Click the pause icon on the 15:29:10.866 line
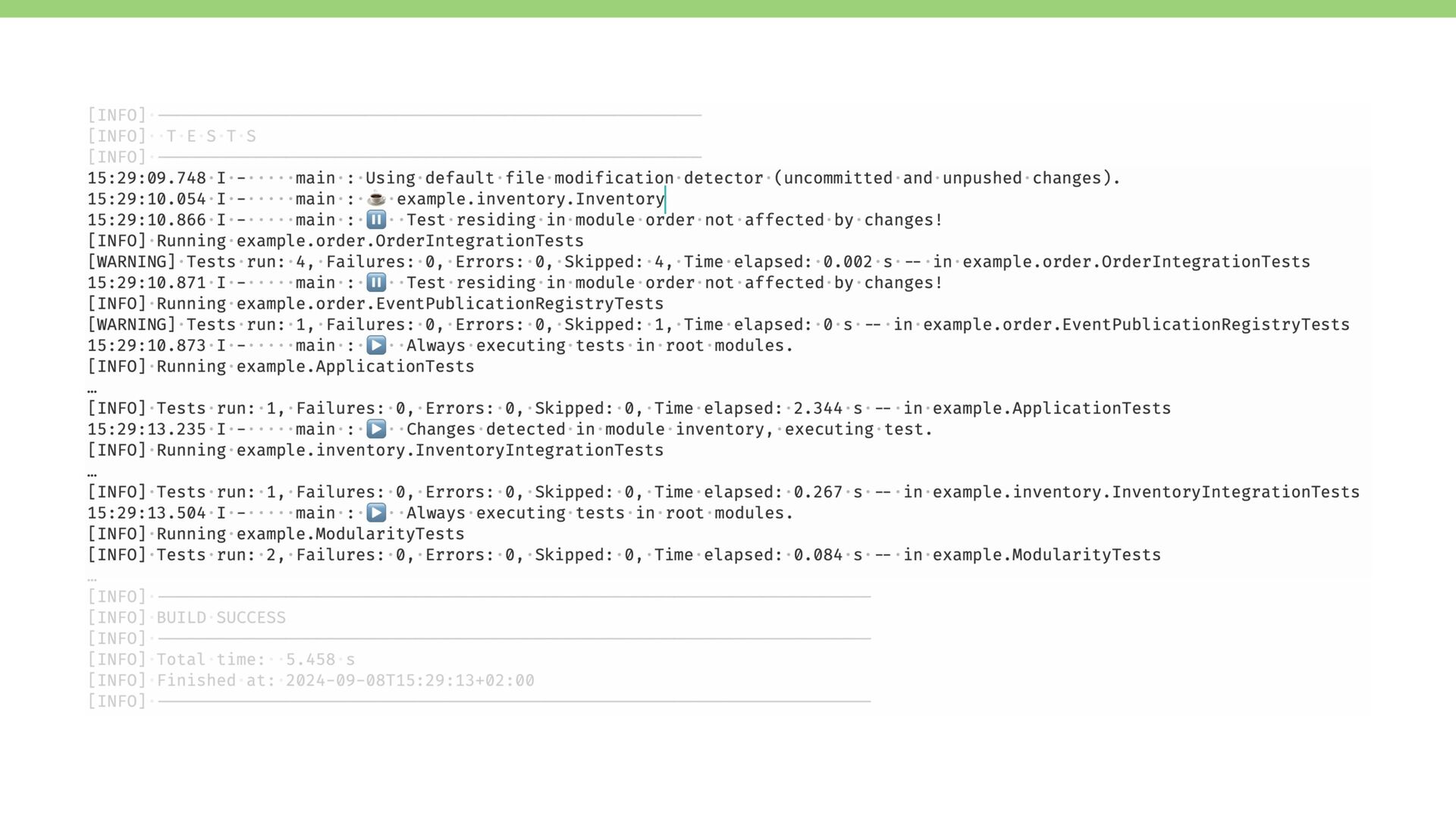1456x819 pixels. point(376,220)
